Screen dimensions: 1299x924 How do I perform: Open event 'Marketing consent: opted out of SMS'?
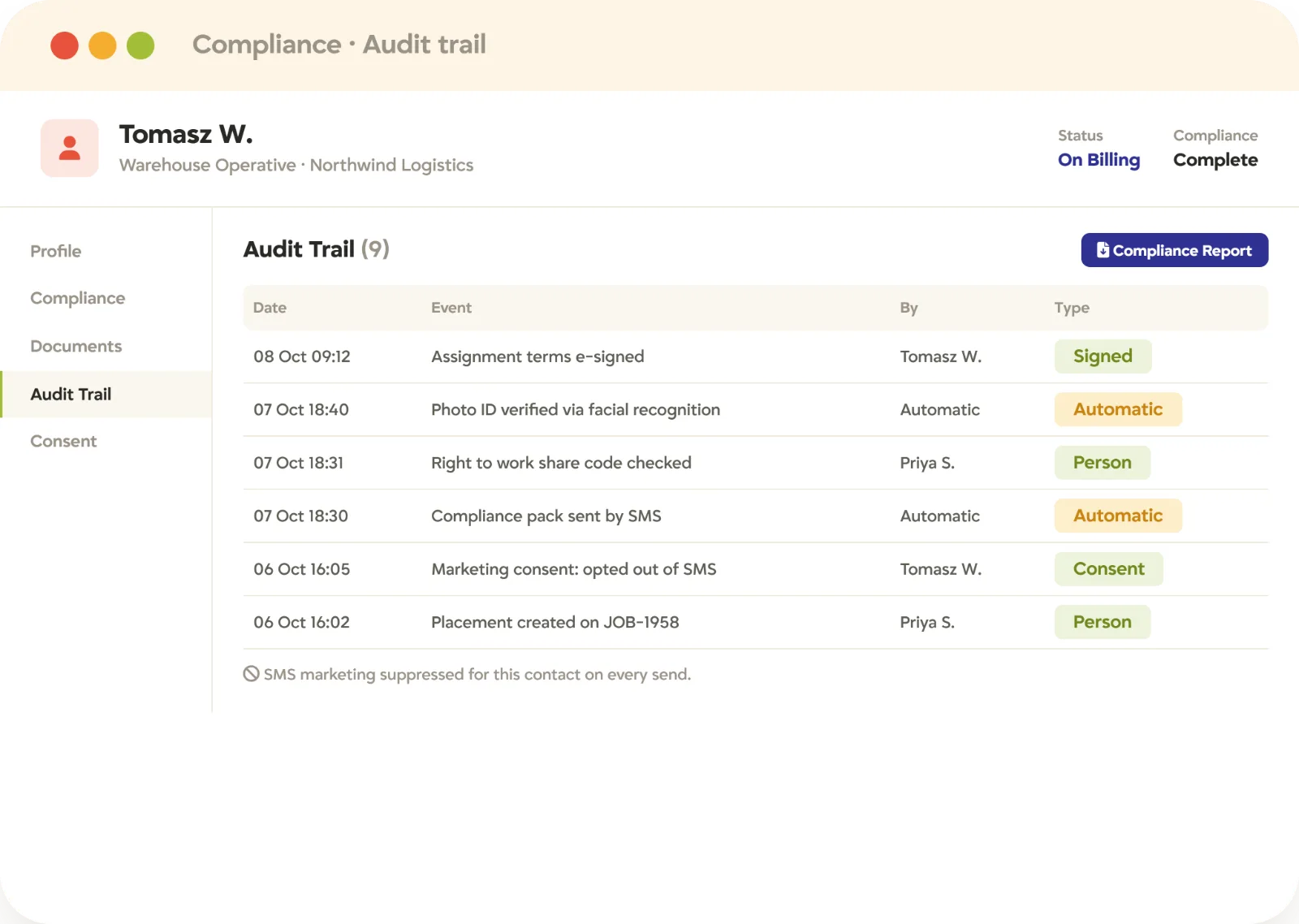pos(574,569)
